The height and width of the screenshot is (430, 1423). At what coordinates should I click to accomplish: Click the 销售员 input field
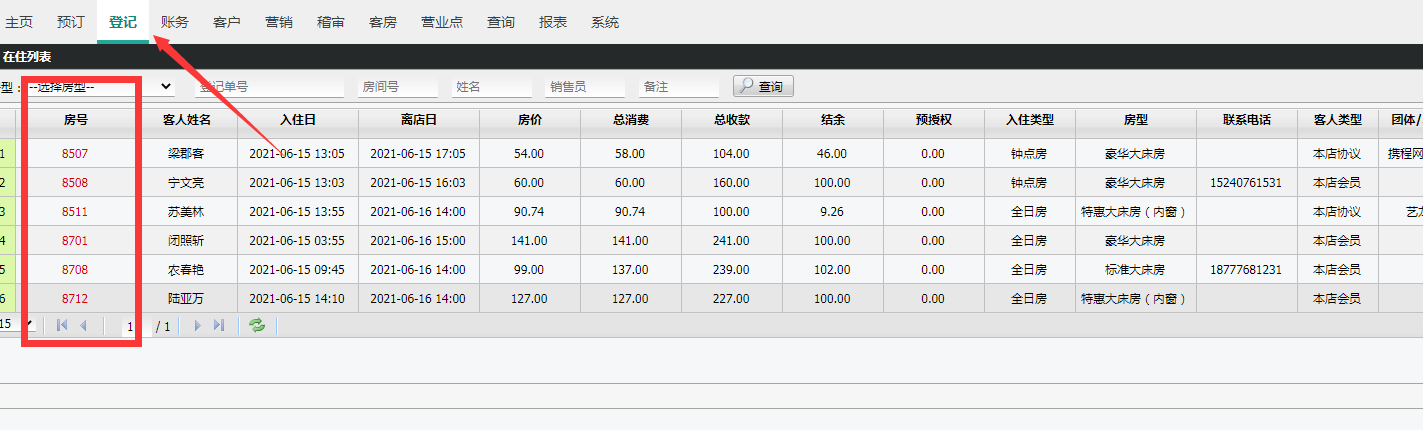pos(585,87)
